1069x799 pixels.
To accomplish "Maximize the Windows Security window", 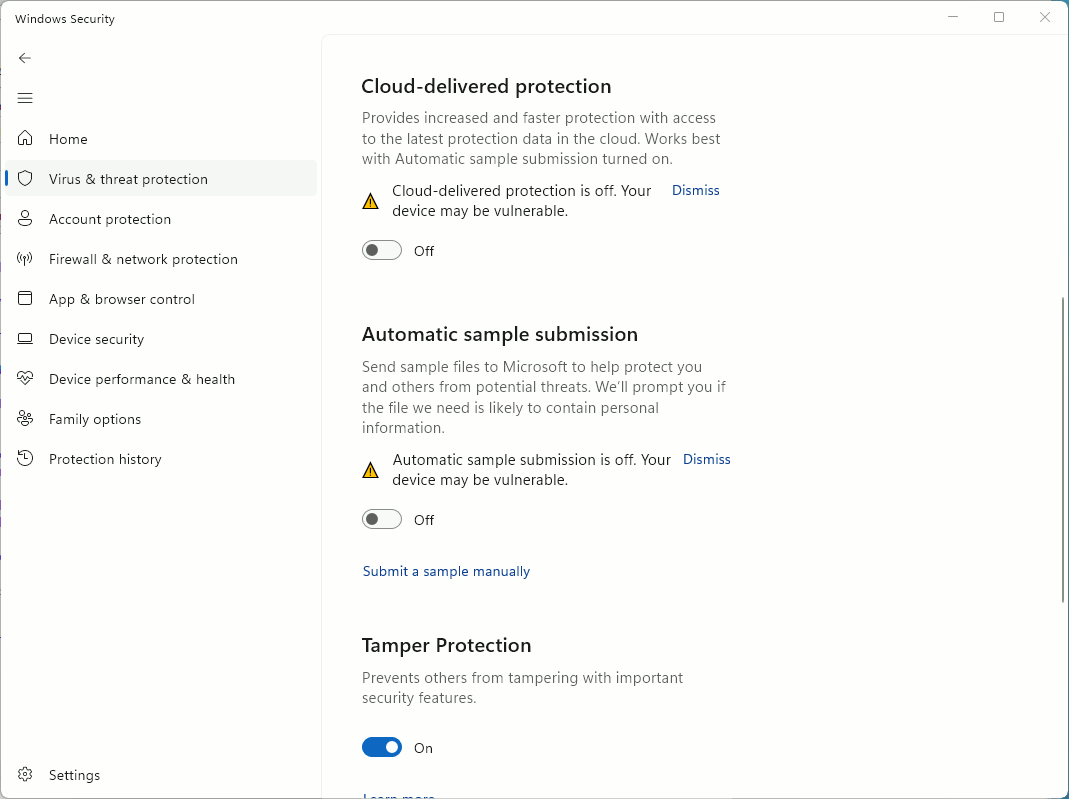I will (999, 17).
